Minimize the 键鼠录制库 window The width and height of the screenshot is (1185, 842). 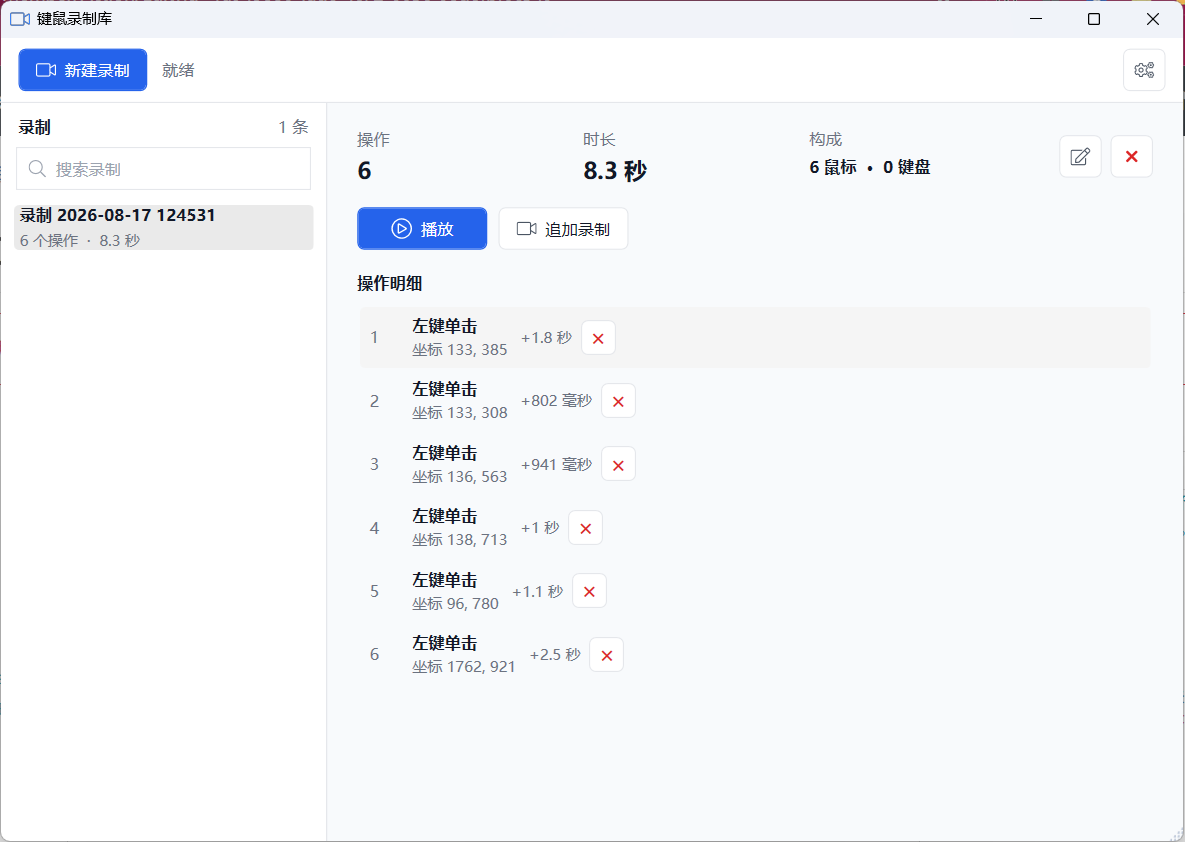click(x=1036, y=19)
